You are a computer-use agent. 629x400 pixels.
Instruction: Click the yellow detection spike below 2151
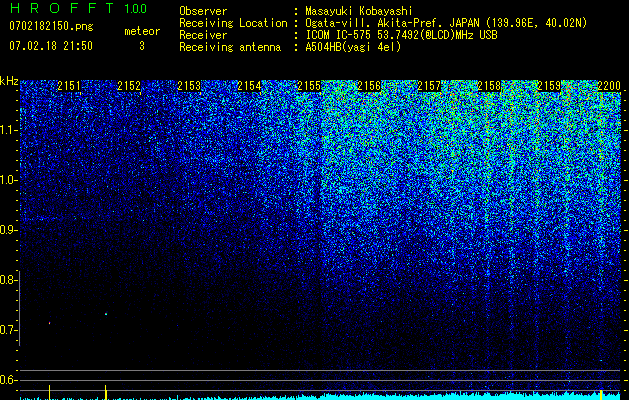click(49, 392)
